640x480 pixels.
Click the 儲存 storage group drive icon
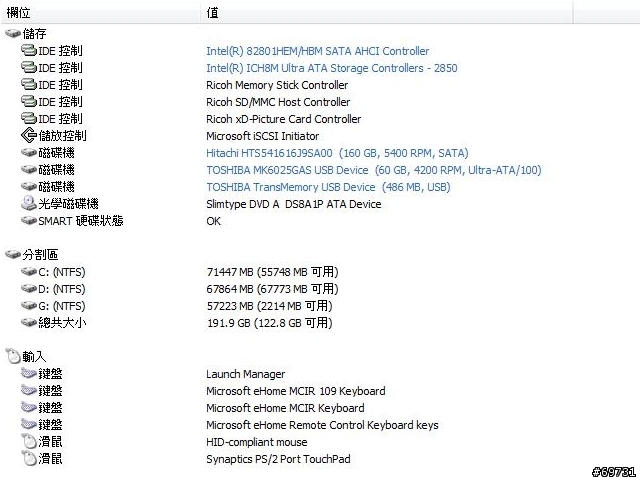point(13,33)
